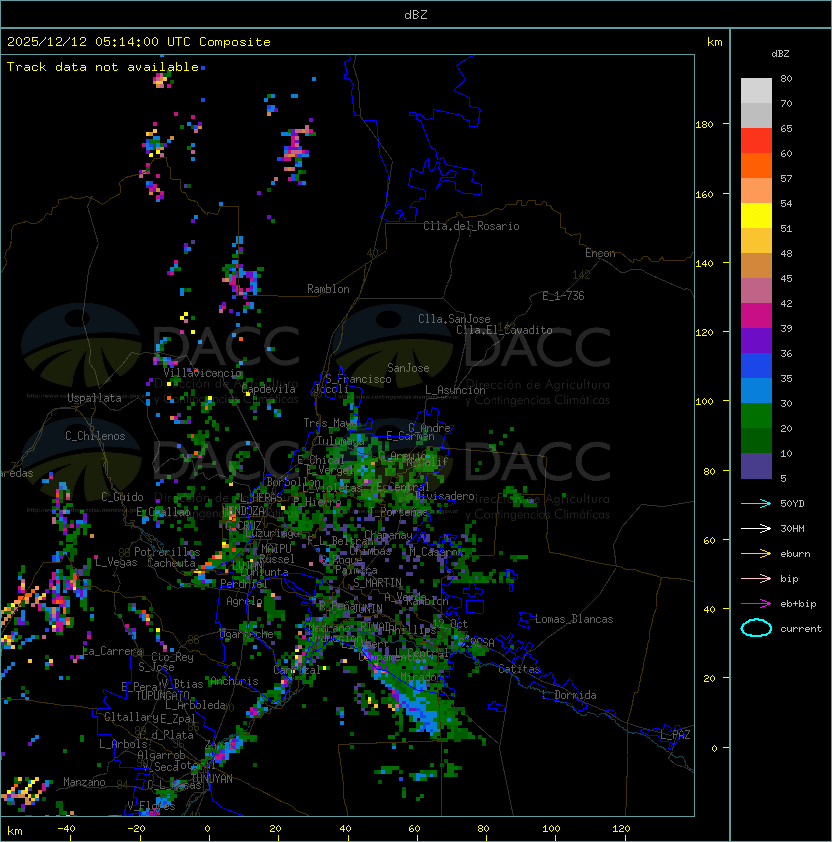Click the cyan 'current' ellipse legend icon

(x=756, y=628)
